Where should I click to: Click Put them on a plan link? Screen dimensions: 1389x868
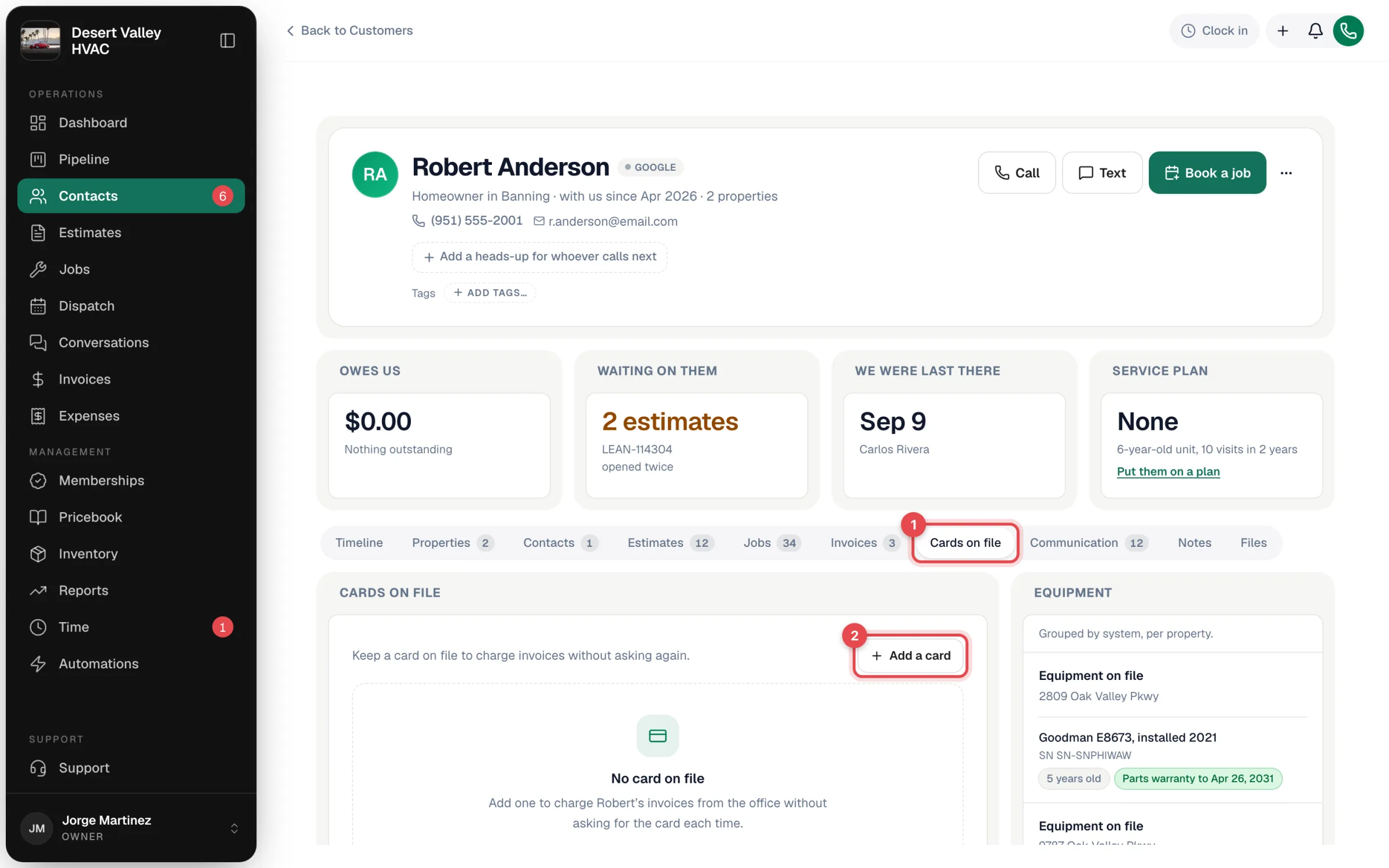1168,471
